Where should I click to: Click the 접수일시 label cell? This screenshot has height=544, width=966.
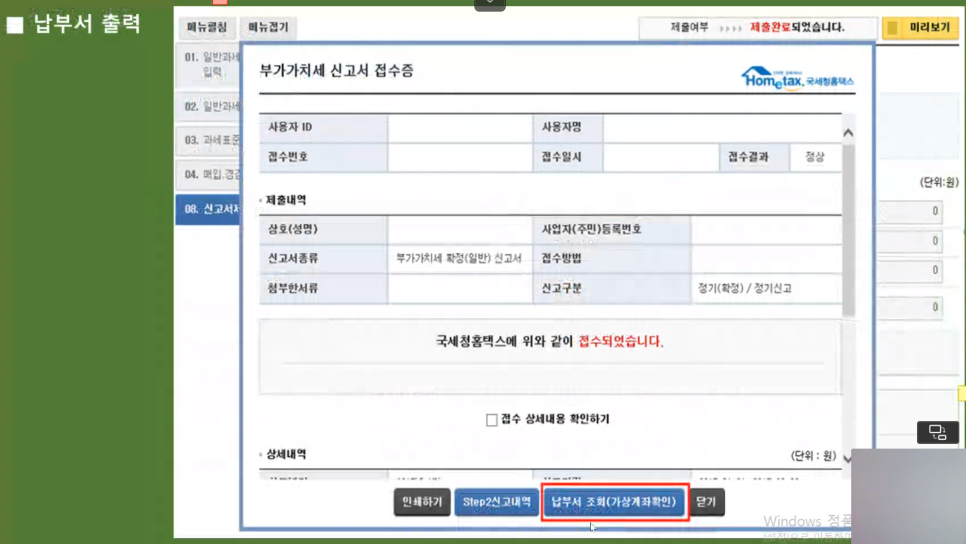(568, 157)
